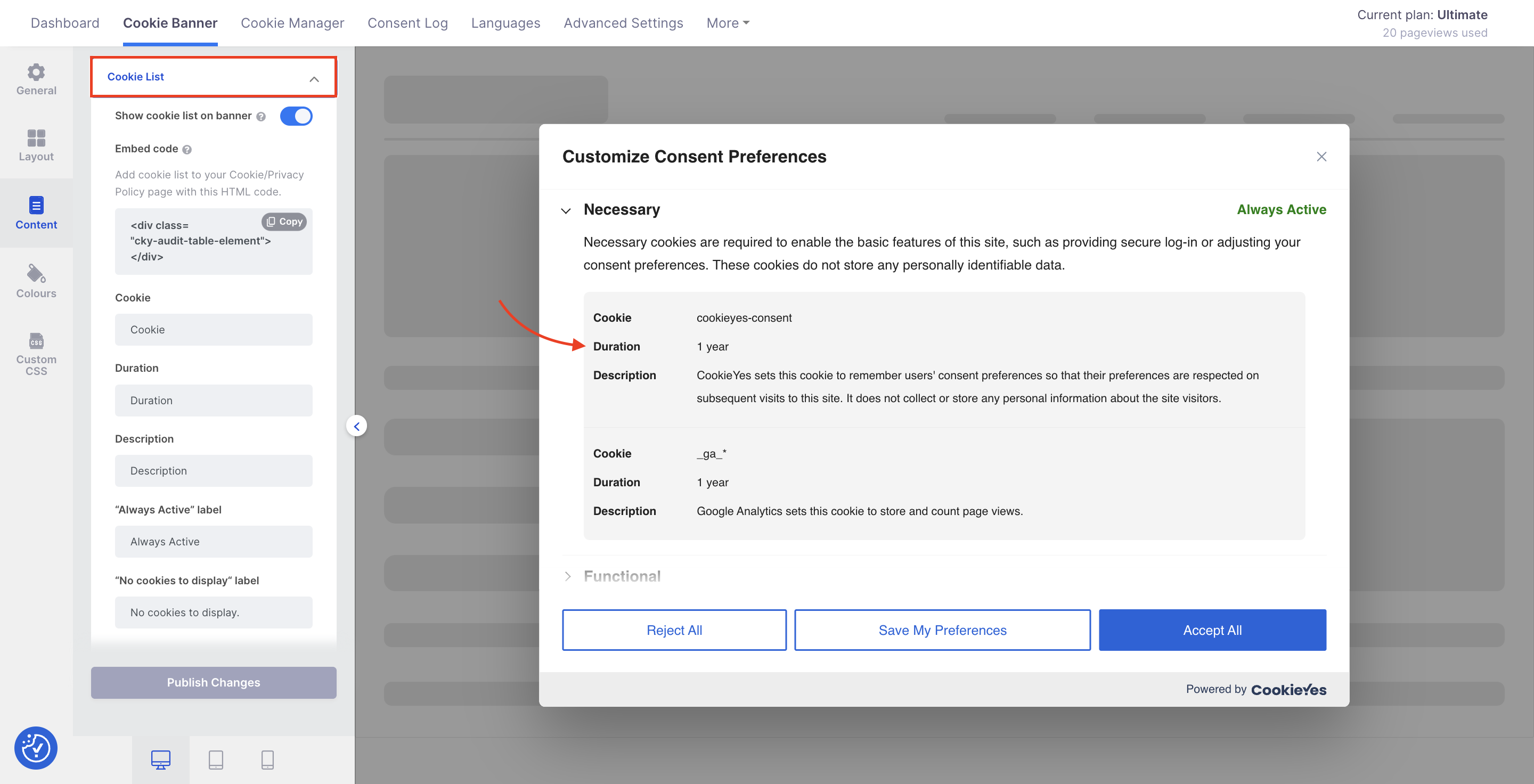Copy the embed code snippet

284,222
